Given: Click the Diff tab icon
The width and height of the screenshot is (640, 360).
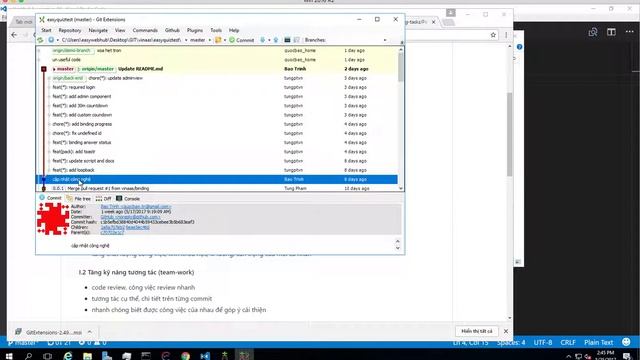Looking at the screenshot, I should point(99,198).
